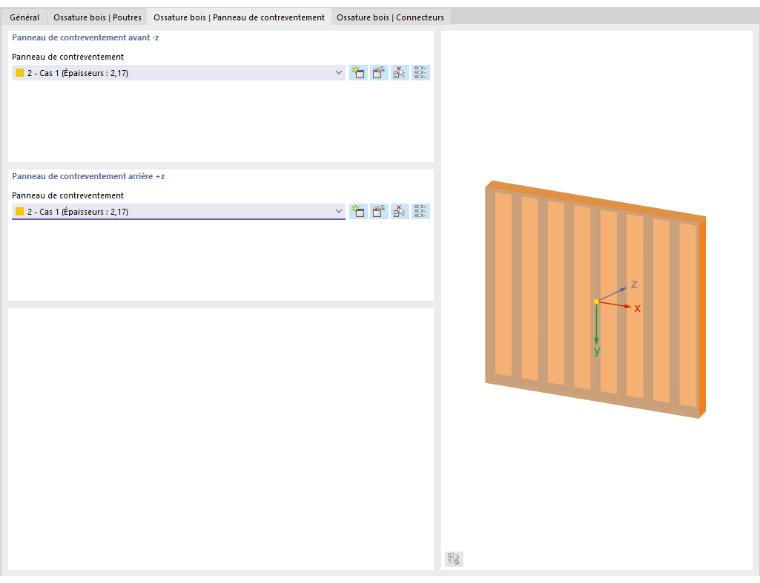Click the green y axis arrow in preview
The width and height of the screenshot is (760, 583).
[x=597, y=327]
